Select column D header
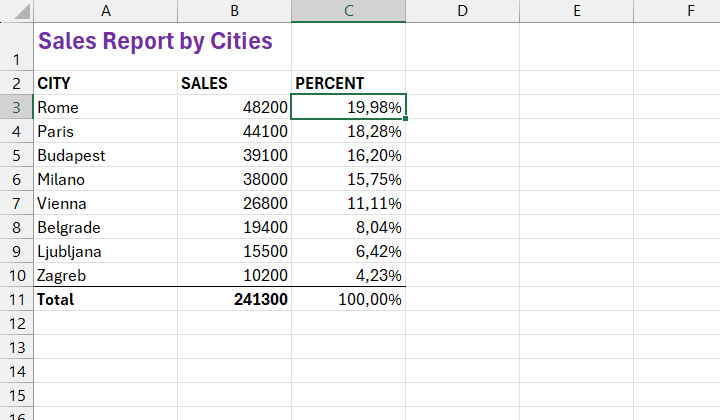The height and width of the screenshot is (420, 720). tap(462, 11)
